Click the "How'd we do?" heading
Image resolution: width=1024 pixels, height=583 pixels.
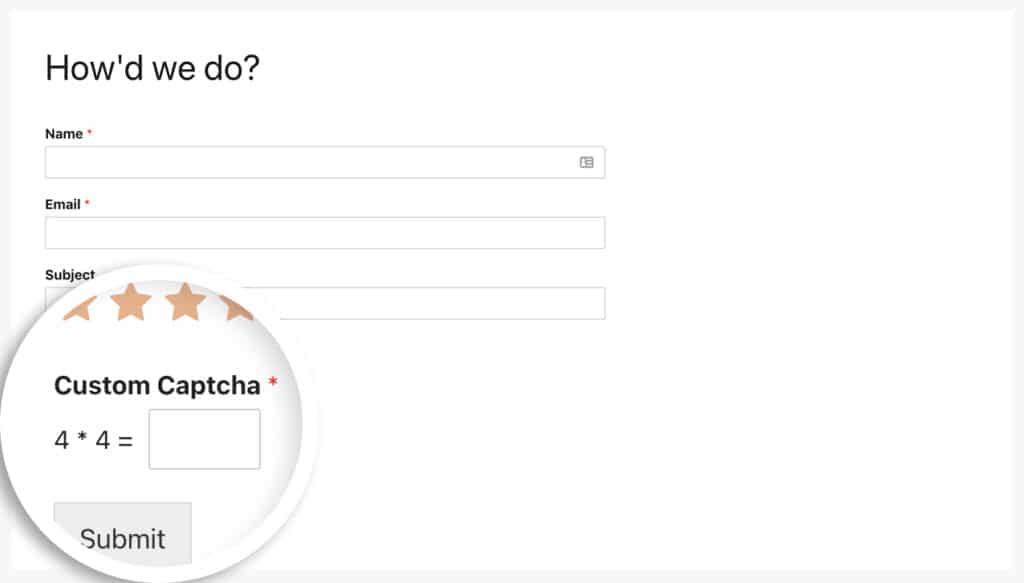click(x=152, y=68)
